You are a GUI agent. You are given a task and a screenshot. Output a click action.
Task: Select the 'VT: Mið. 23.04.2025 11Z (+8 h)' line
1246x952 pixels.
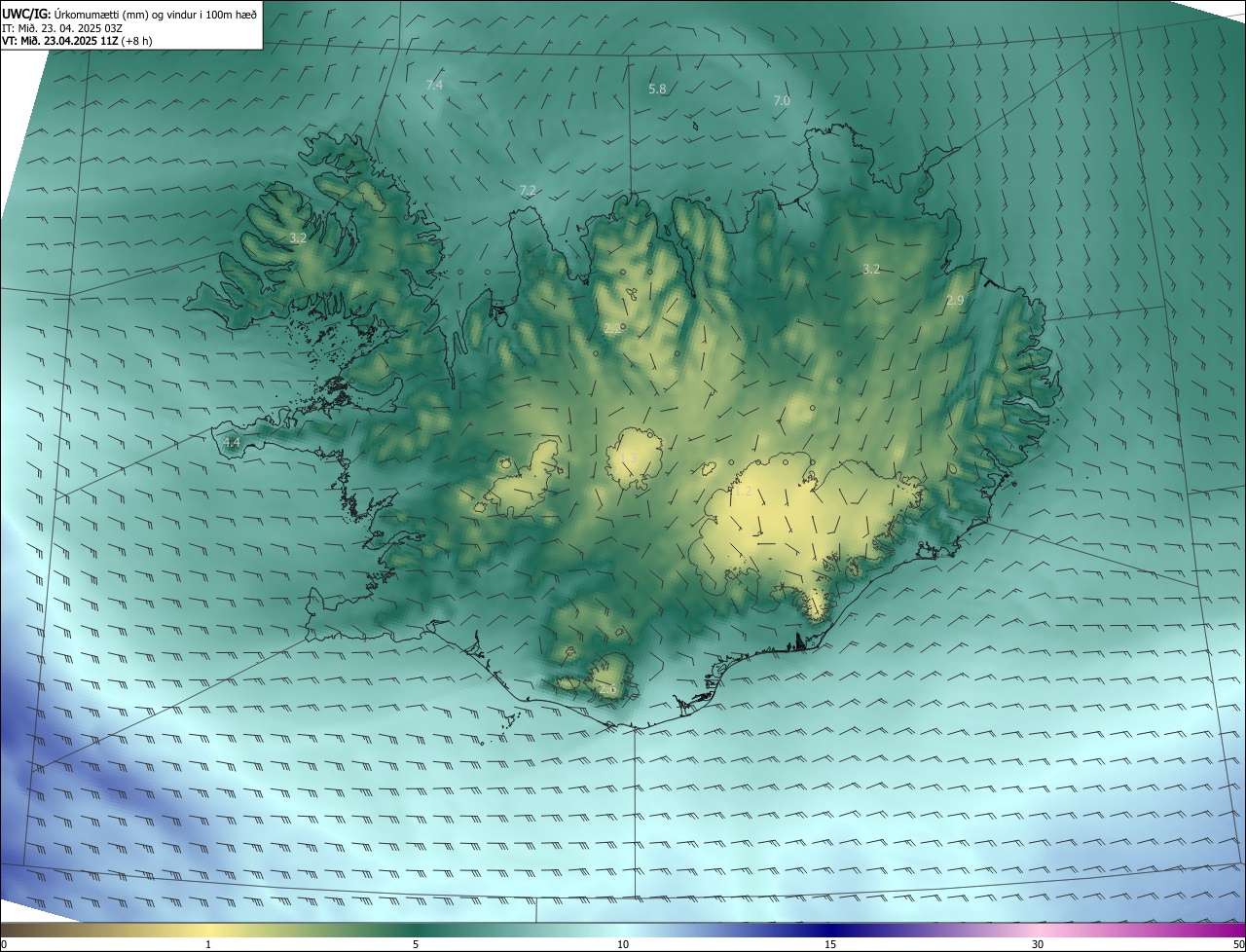77,41
